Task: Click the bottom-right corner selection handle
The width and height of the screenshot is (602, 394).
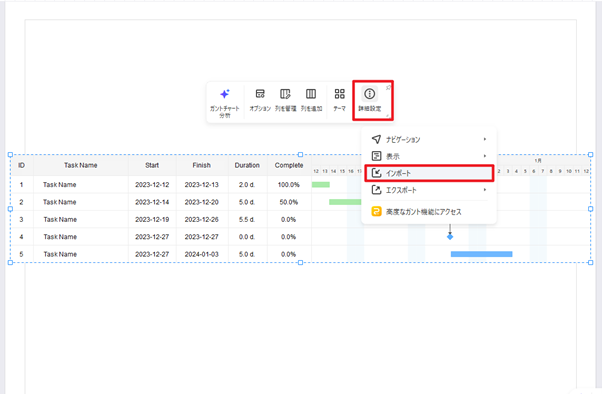Action: click(x=590, y=263)
